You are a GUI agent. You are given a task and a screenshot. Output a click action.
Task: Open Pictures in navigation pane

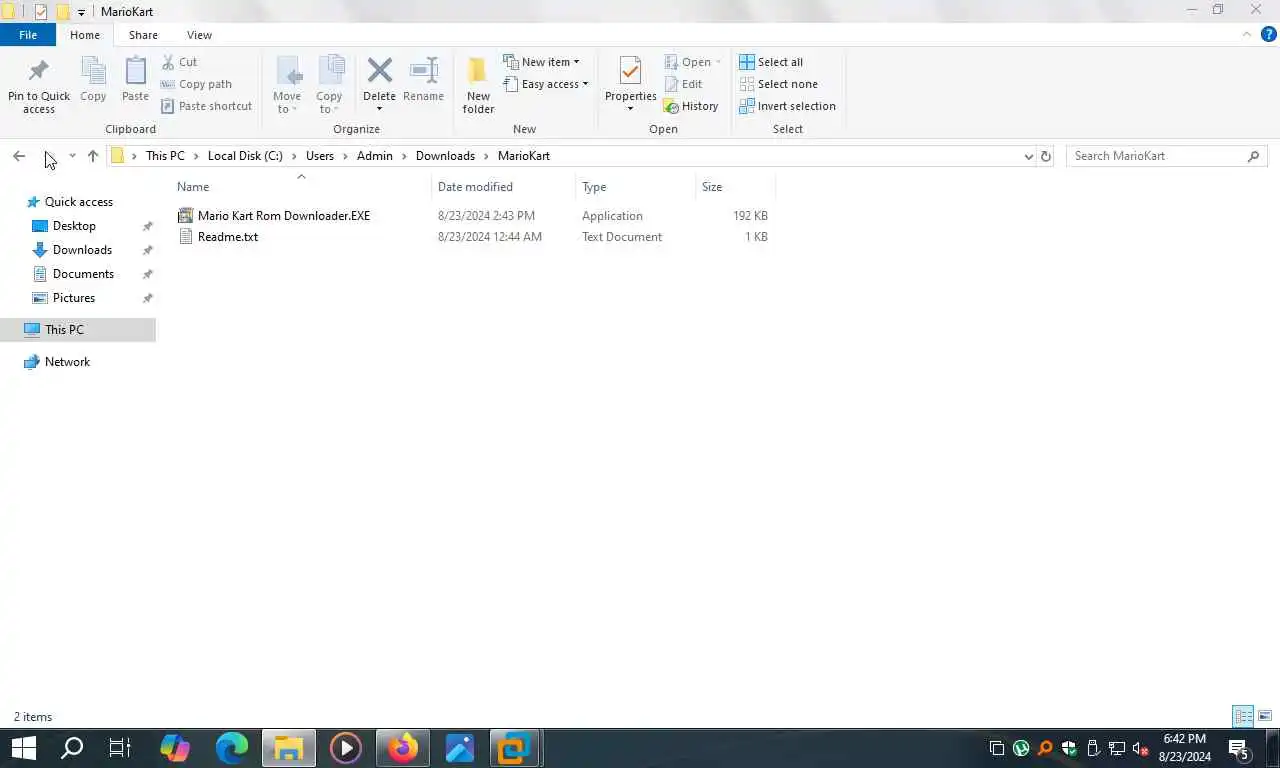tap(74, 298)
